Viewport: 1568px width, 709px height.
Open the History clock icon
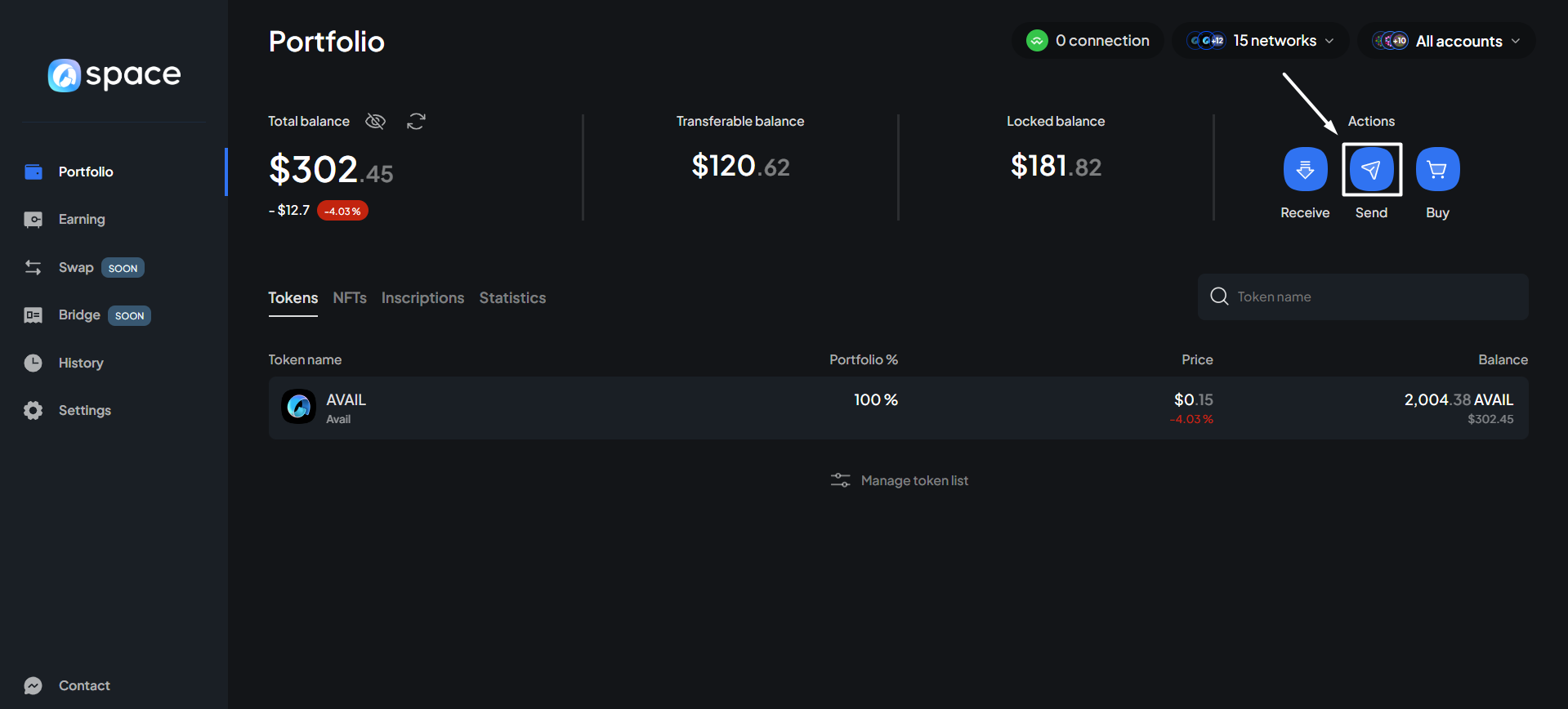[34, 363]
